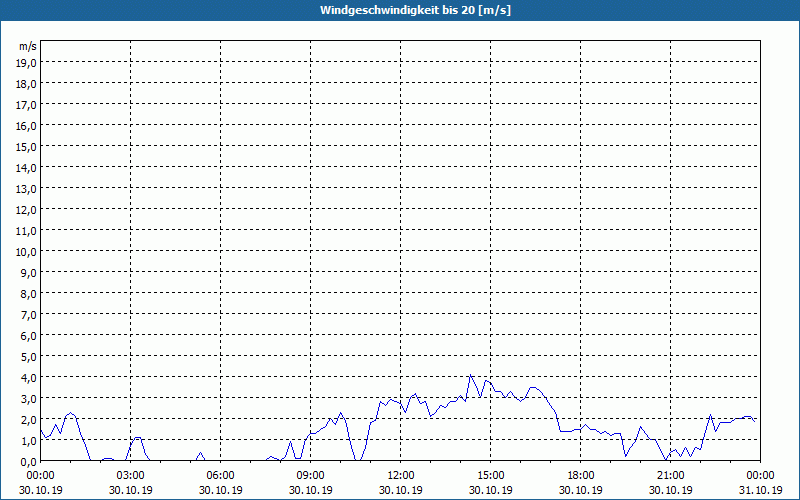Click the '30.10.19' date under '03:00'
The width and height of the screenshot is (800, 500).
coord(131,490)
